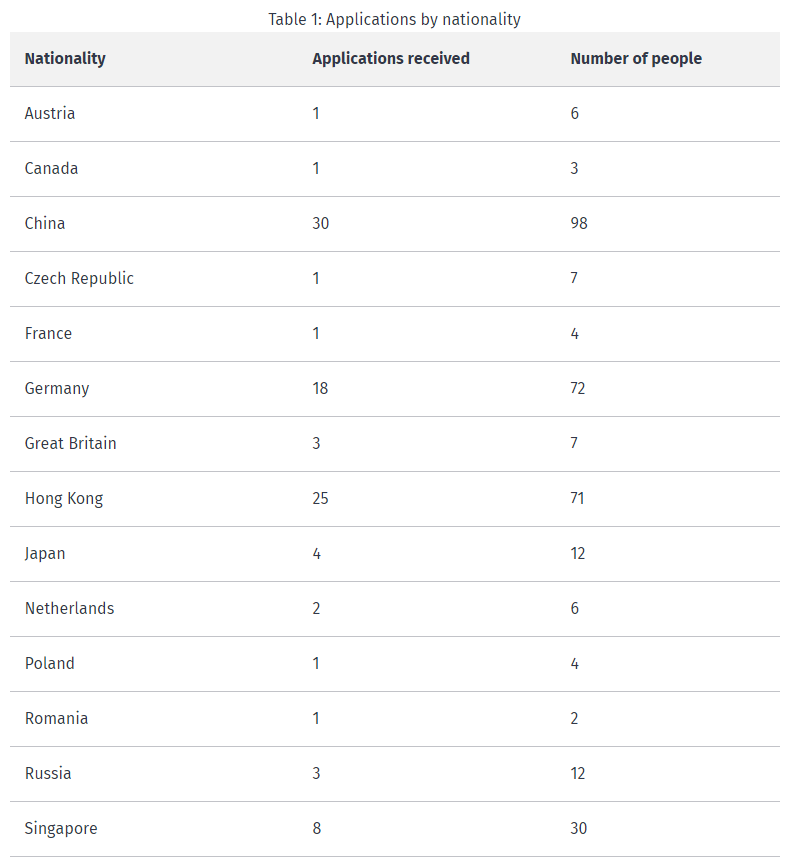Click China's number of people value 98

pyautogui.click(x=579, y=224)
